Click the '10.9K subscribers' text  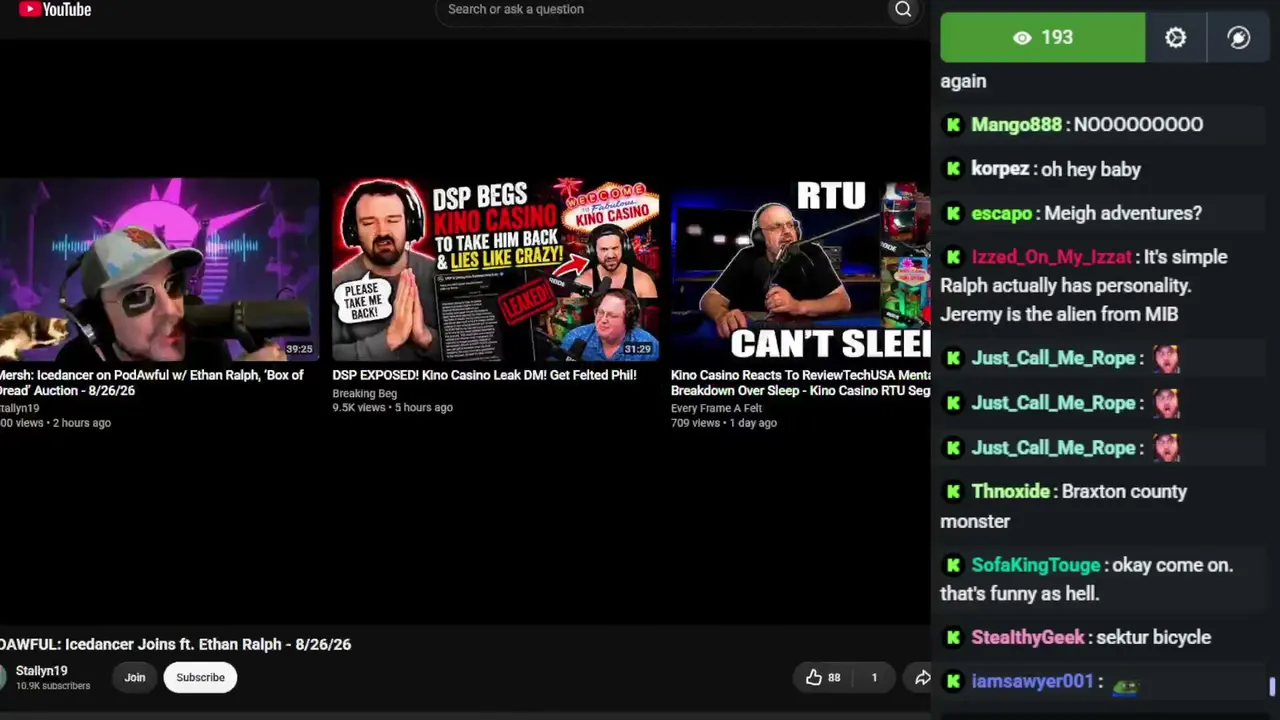52,686
